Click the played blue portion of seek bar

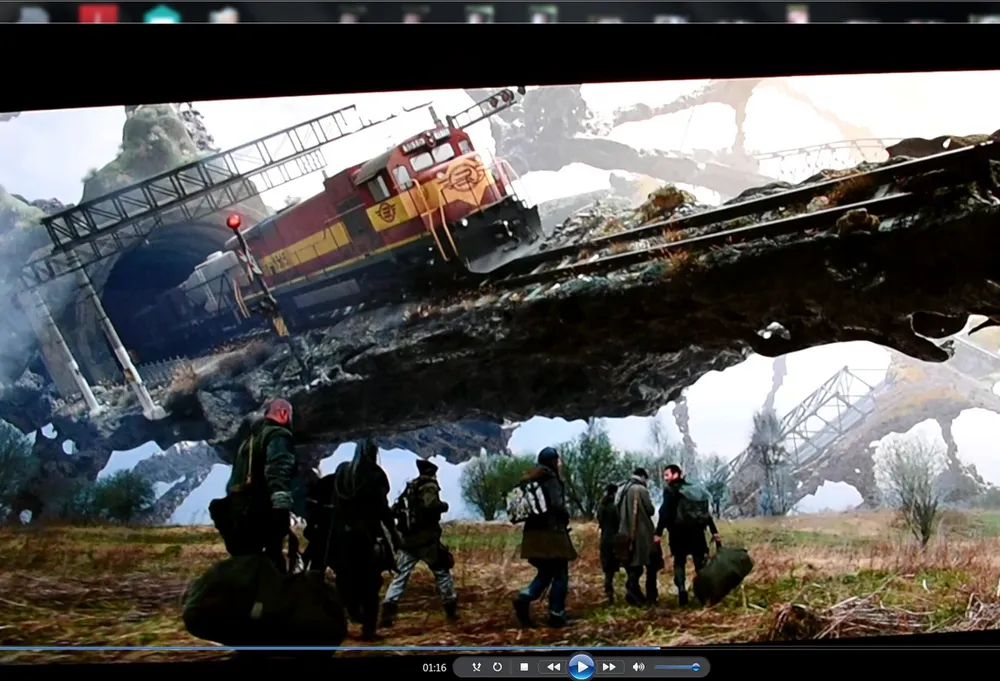click(x=300, y=648)
